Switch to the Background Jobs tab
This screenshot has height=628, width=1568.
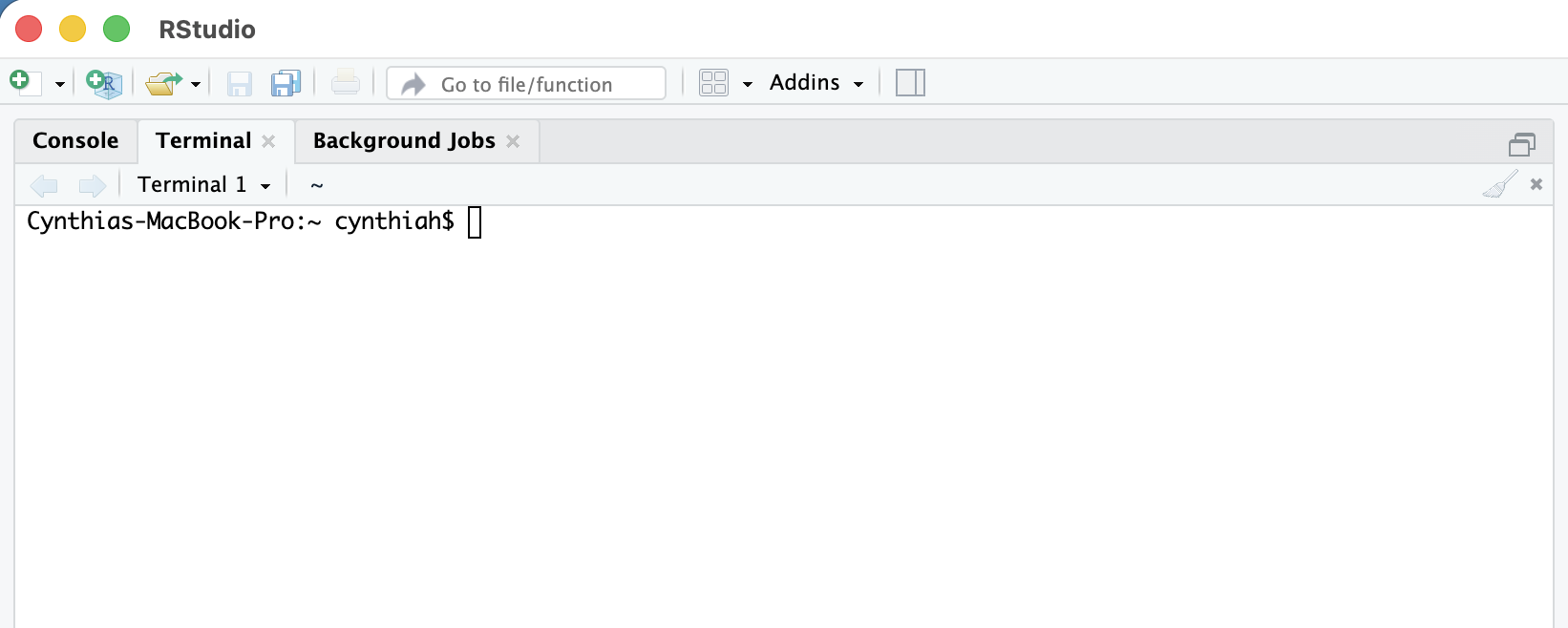point(404,140)
